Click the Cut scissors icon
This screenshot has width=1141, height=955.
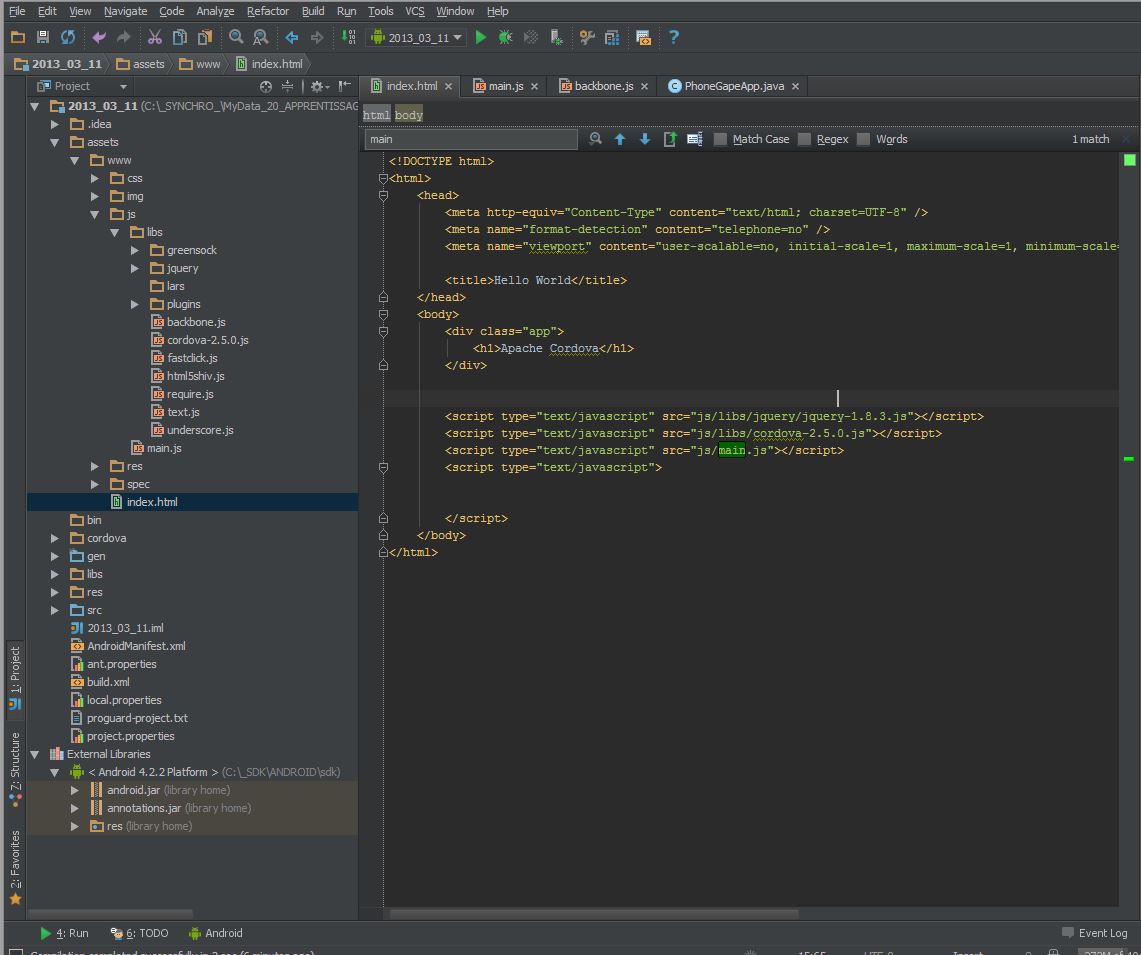[155, 37]
